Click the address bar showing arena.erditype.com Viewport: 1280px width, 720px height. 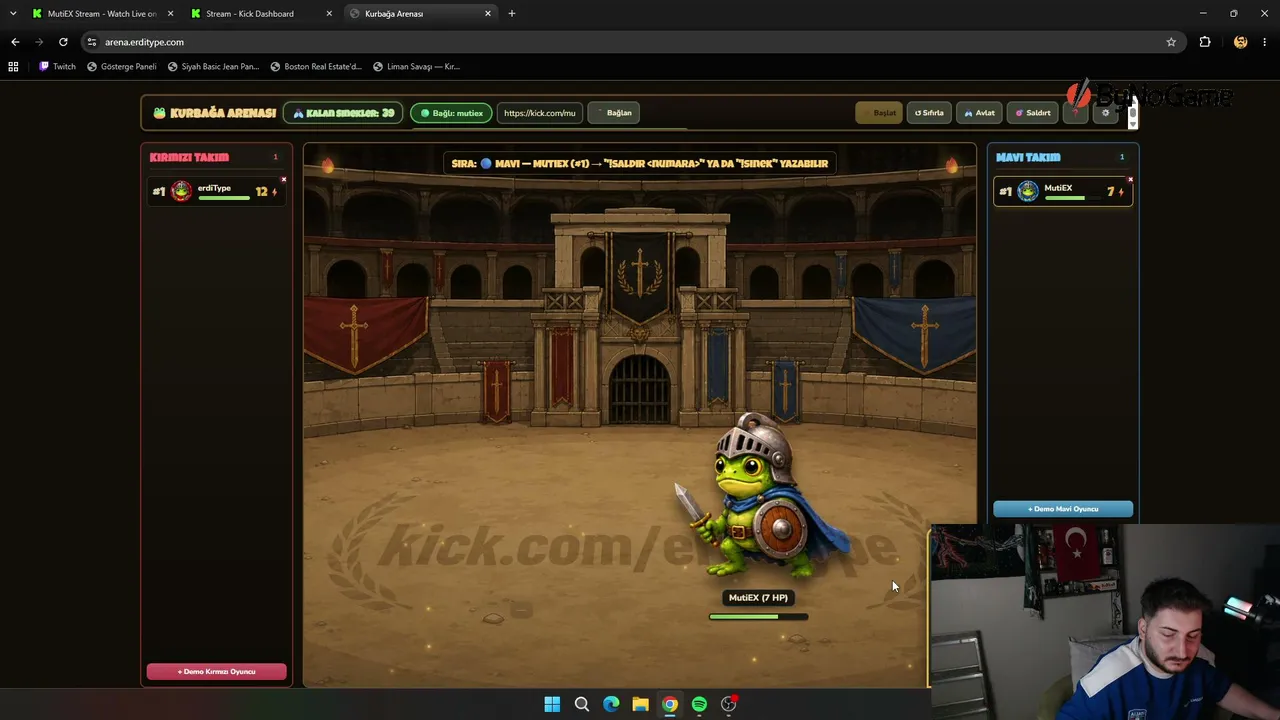630,42
